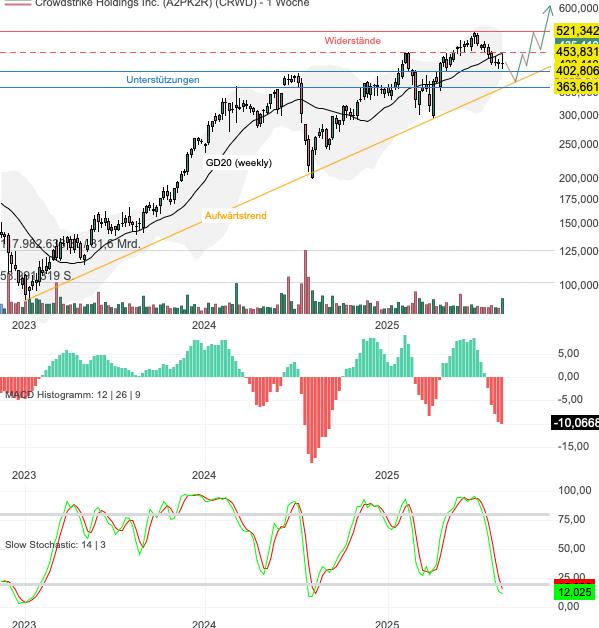Click the 300,000 price axis value

click(578, 115)
